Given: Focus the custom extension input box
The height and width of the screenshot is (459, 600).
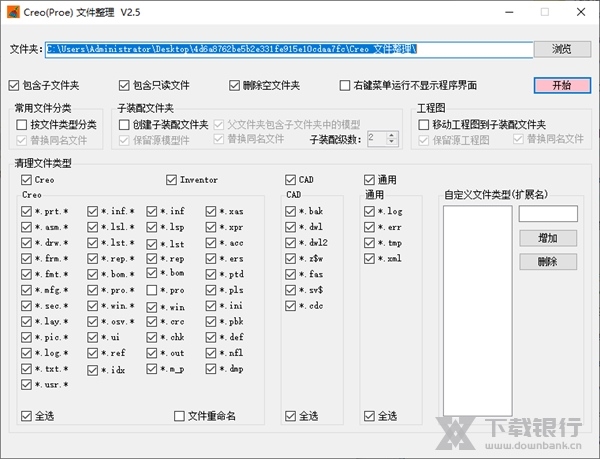Looking at the screenshot, I should click(548, 214).
